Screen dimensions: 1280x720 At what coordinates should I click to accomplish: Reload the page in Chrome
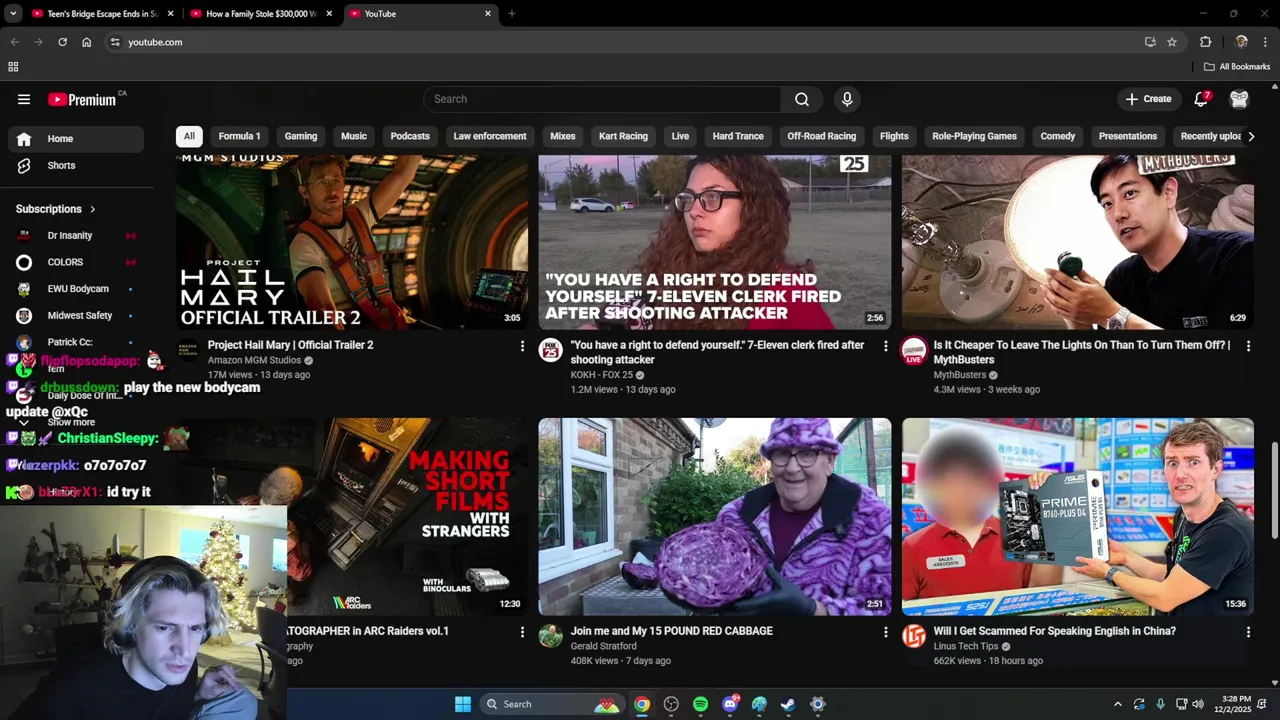coord(62,42)
